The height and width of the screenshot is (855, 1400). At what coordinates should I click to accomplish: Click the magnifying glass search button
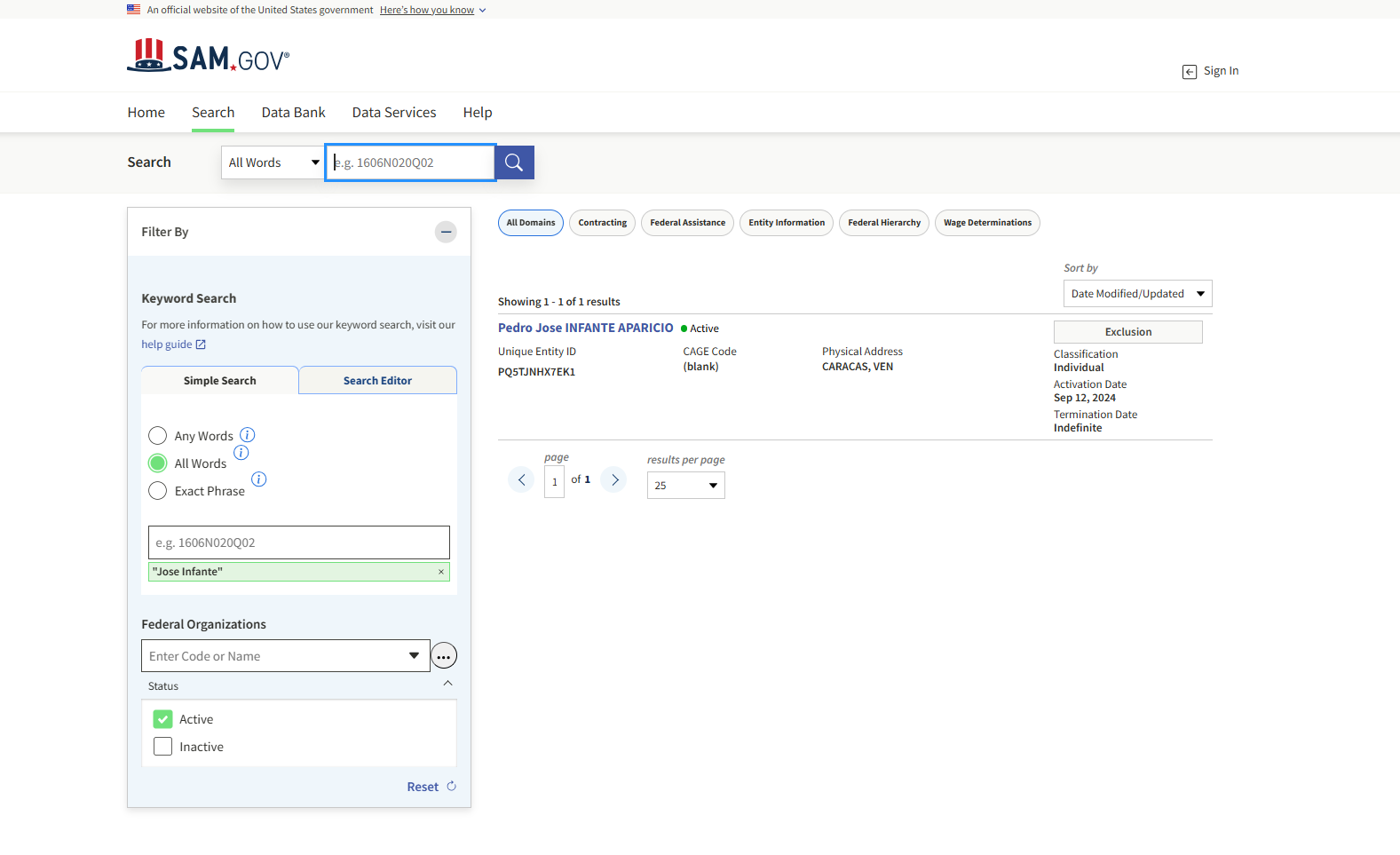[514, 162]
